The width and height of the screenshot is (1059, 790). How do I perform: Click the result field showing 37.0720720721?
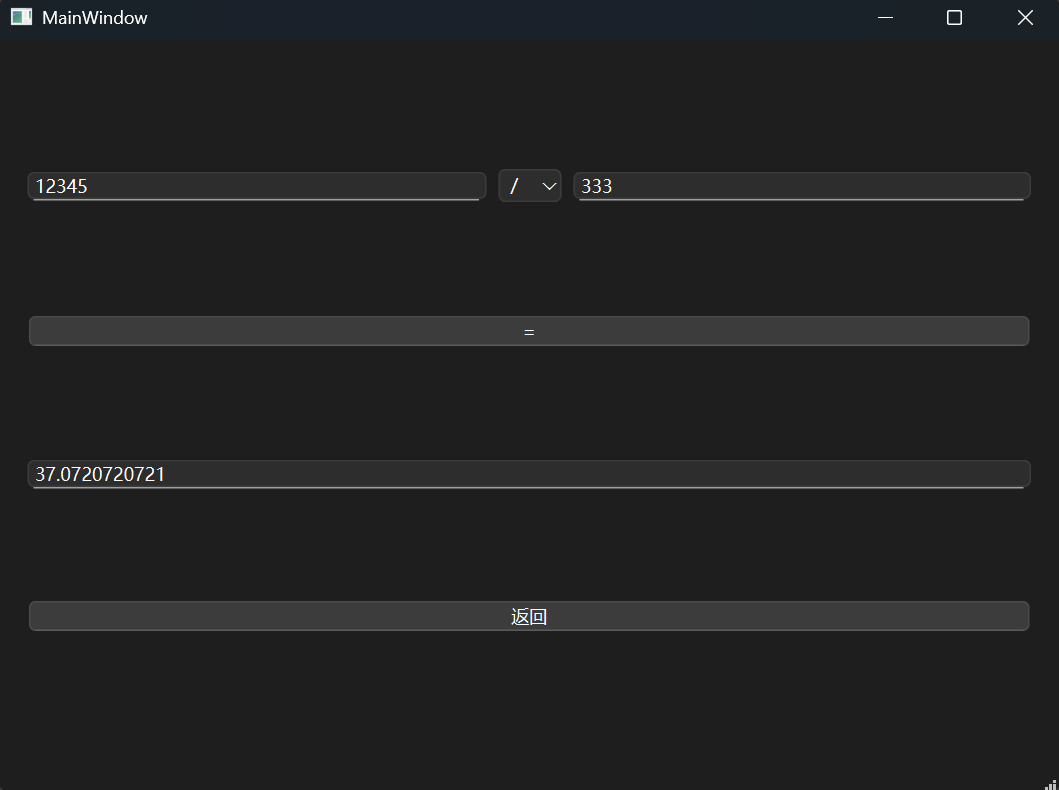(x=529, y=474)
